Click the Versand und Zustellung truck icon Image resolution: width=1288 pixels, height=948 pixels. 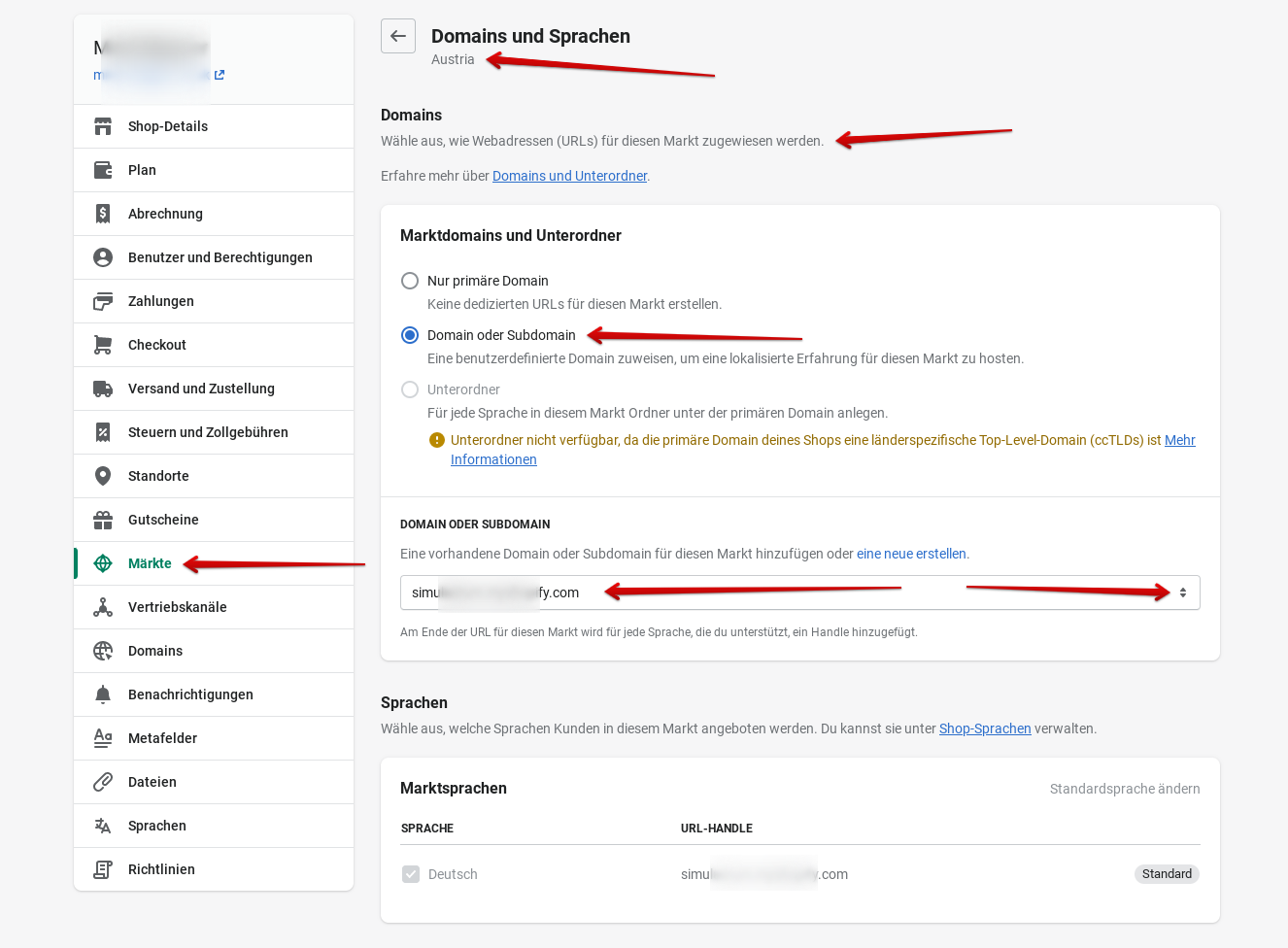click(103, 389)
